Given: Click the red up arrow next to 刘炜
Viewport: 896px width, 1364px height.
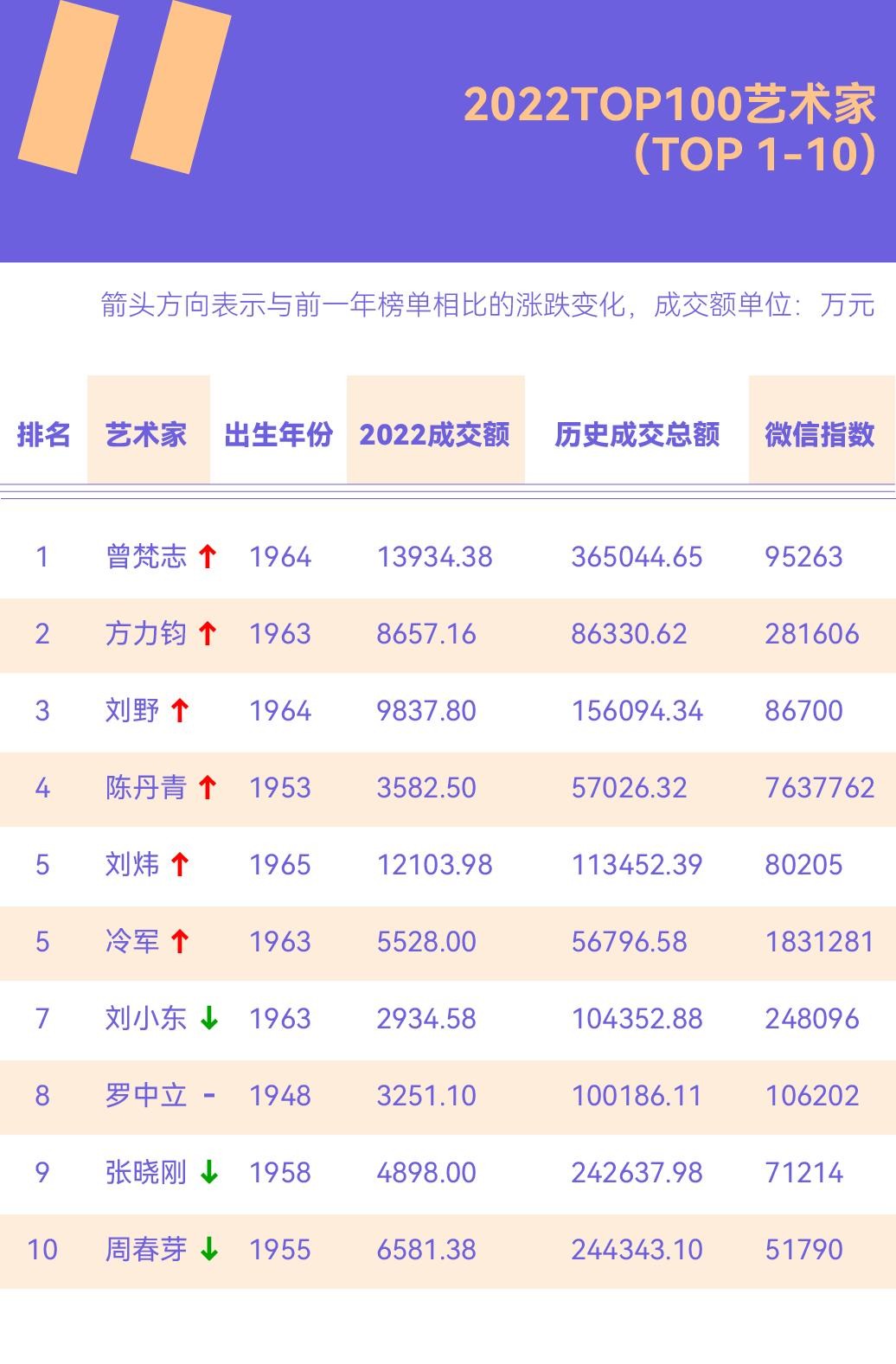Looking at the screenshot, I should click(x=179, y=865).
